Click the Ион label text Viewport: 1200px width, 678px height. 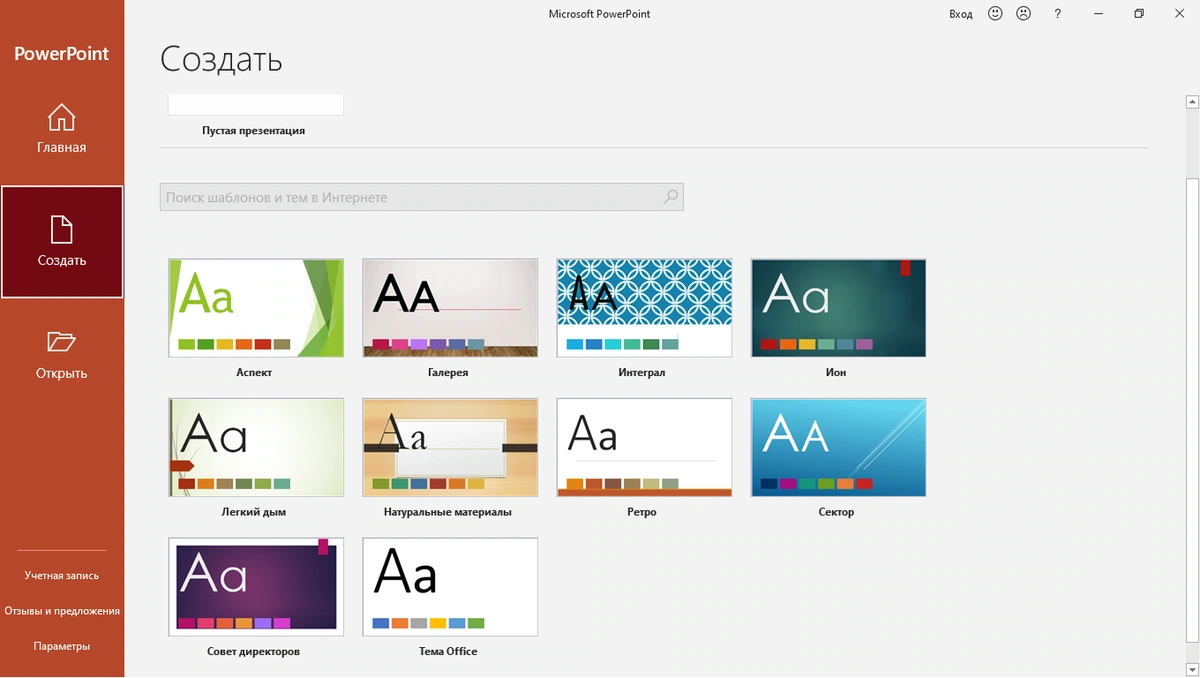(x=836, y=372)
